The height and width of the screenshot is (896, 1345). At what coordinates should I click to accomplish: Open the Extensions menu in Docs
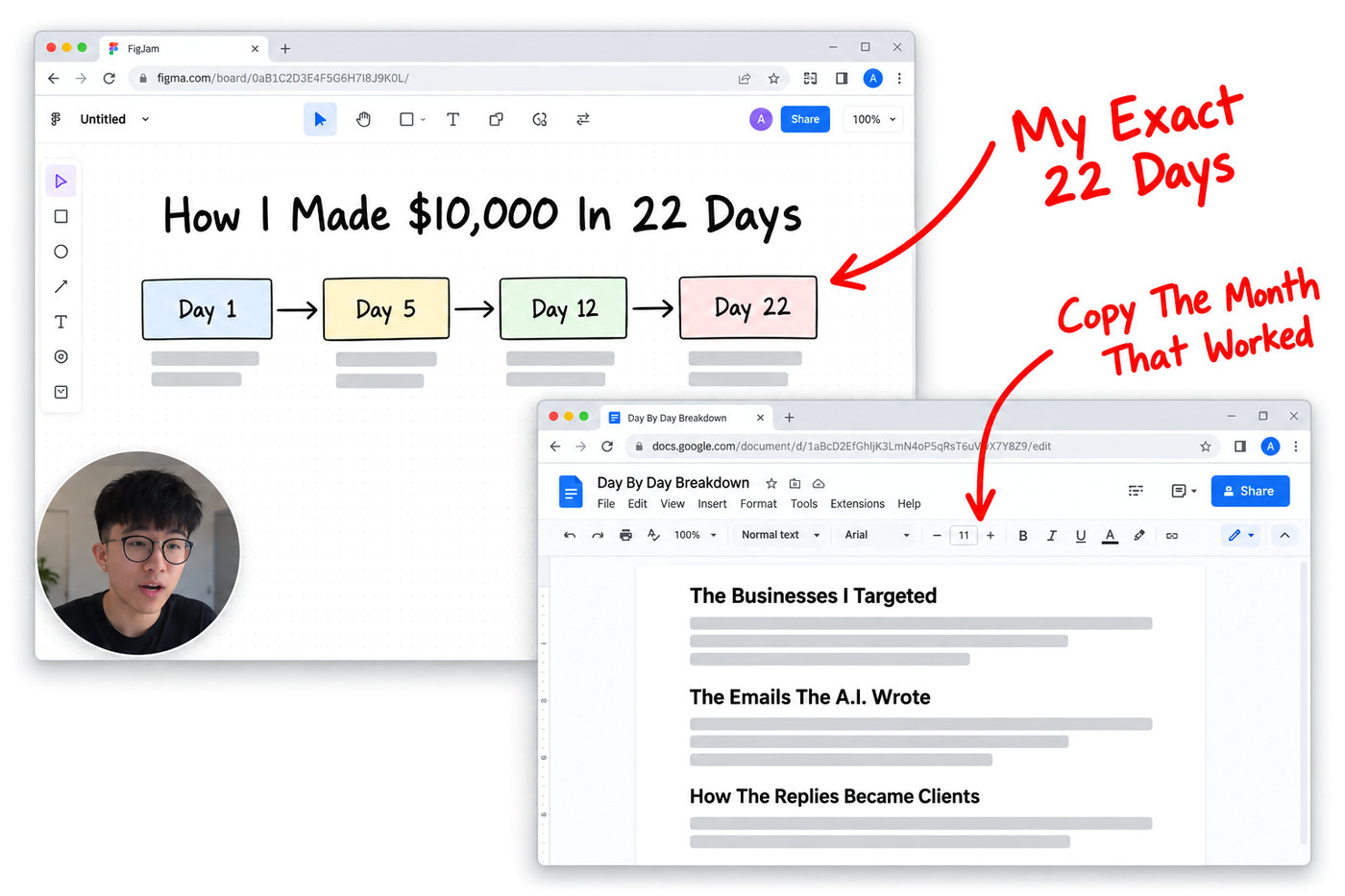click(x=857, y=503)
